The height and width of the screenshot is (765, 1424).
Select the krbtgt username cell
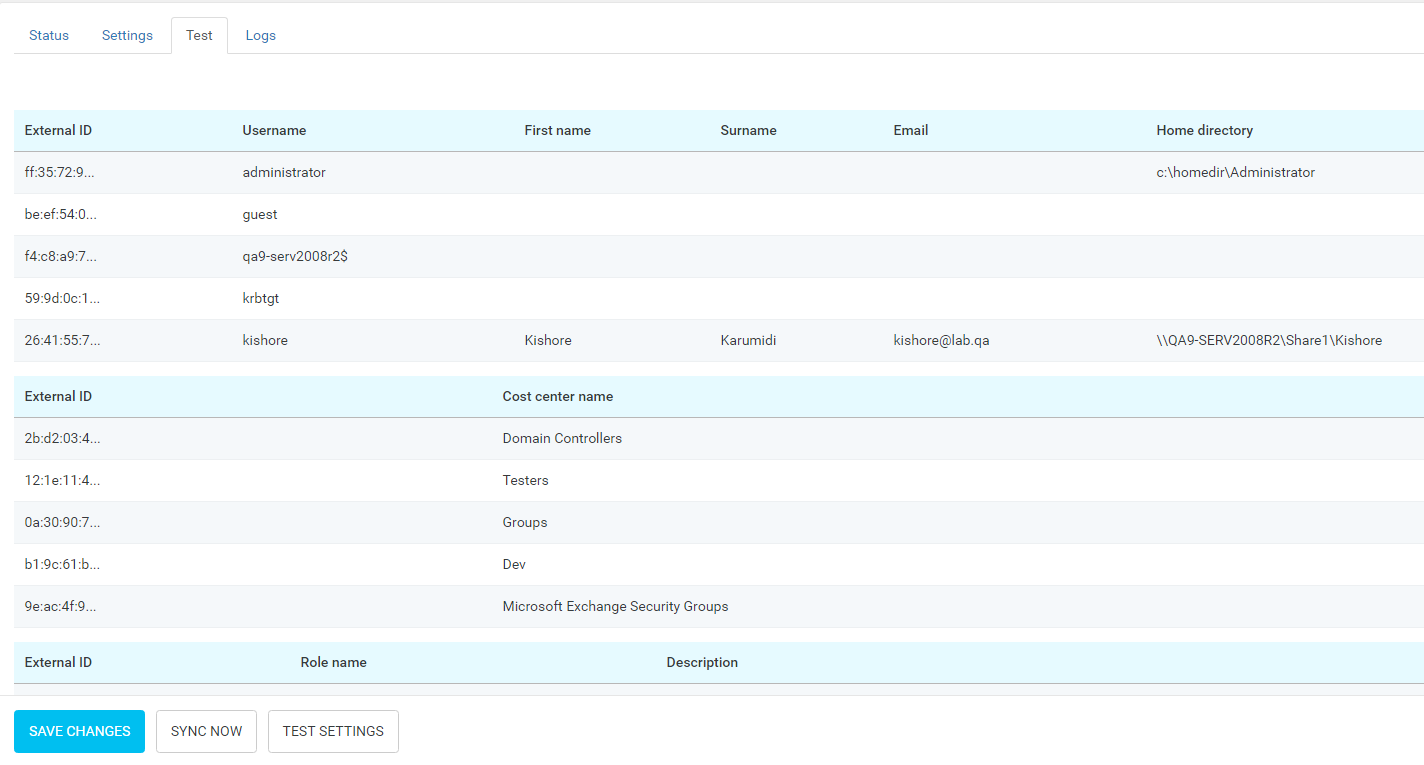260,298
